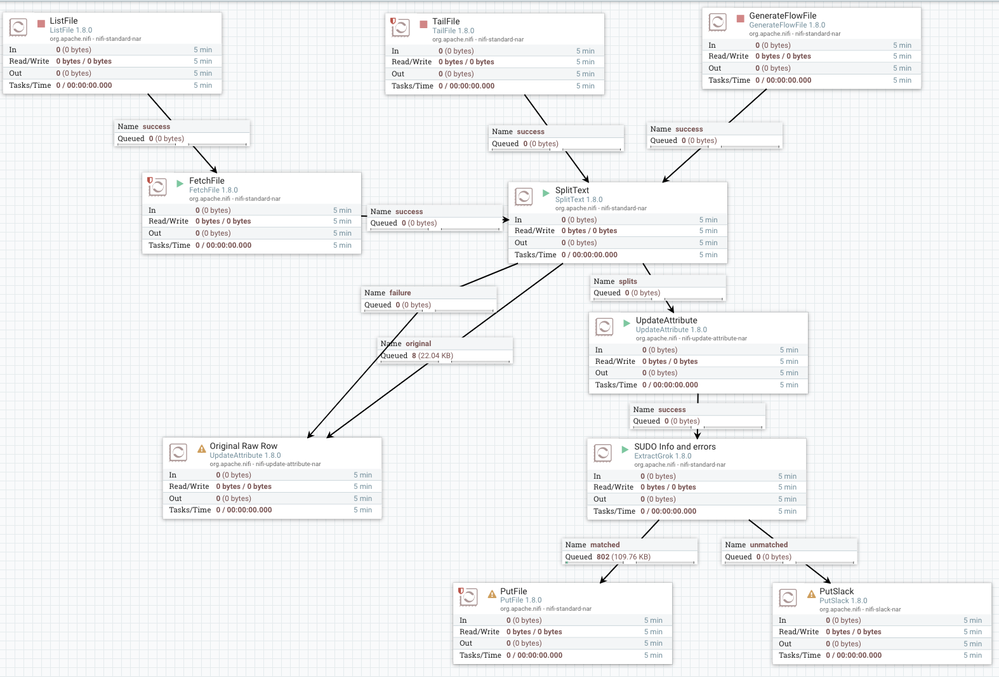Click the green running indicator on FetchFile
999x677 pixels.
click(x=180, y=183)
